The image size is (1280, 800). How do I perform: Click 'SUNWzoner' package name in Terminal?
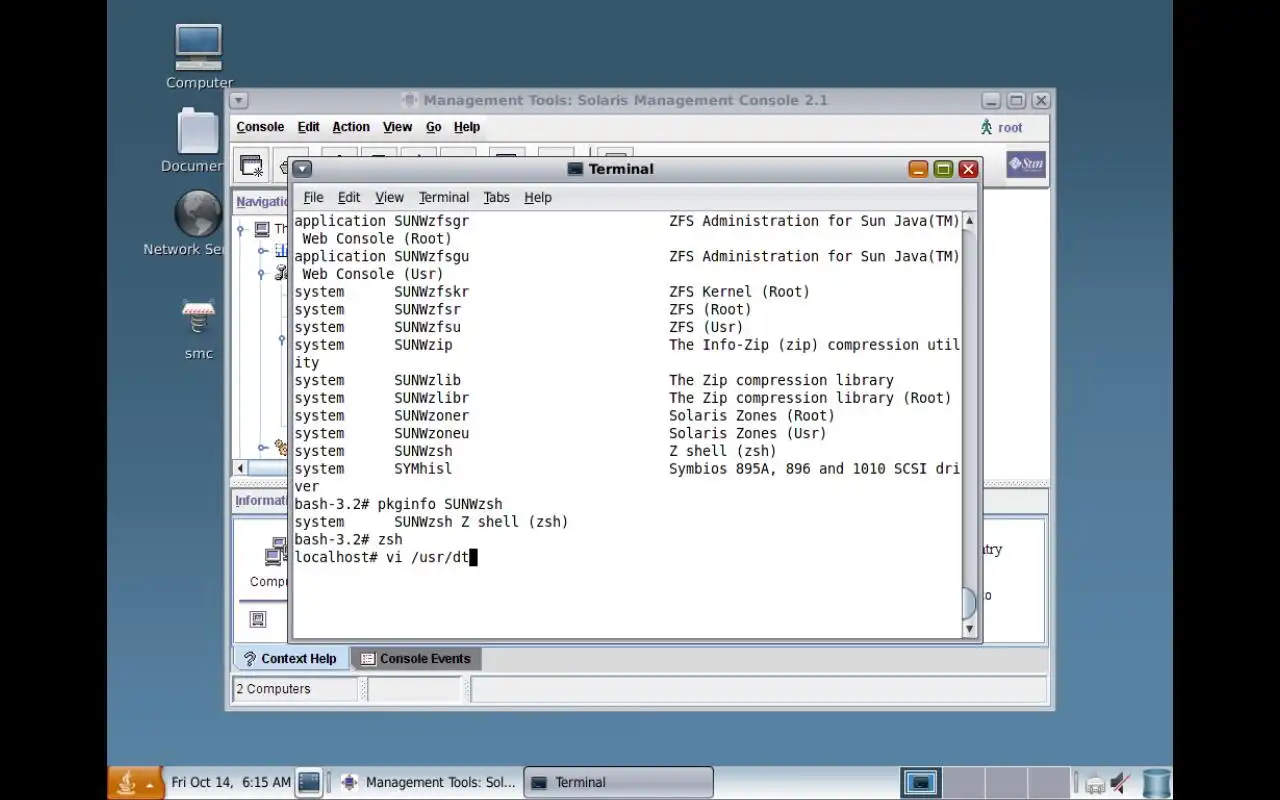point(431,416)
